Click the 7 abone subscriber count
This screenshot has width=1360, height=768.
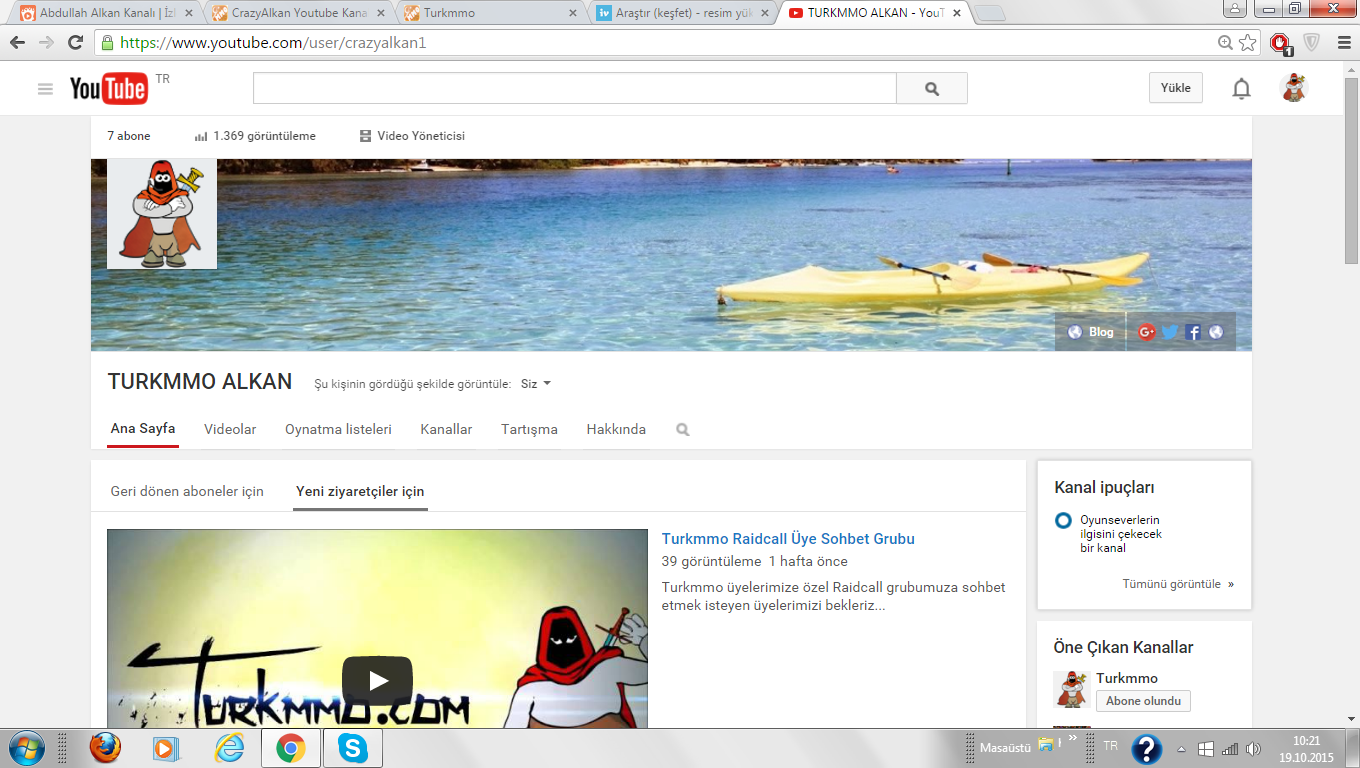click(x=129, y=136)
